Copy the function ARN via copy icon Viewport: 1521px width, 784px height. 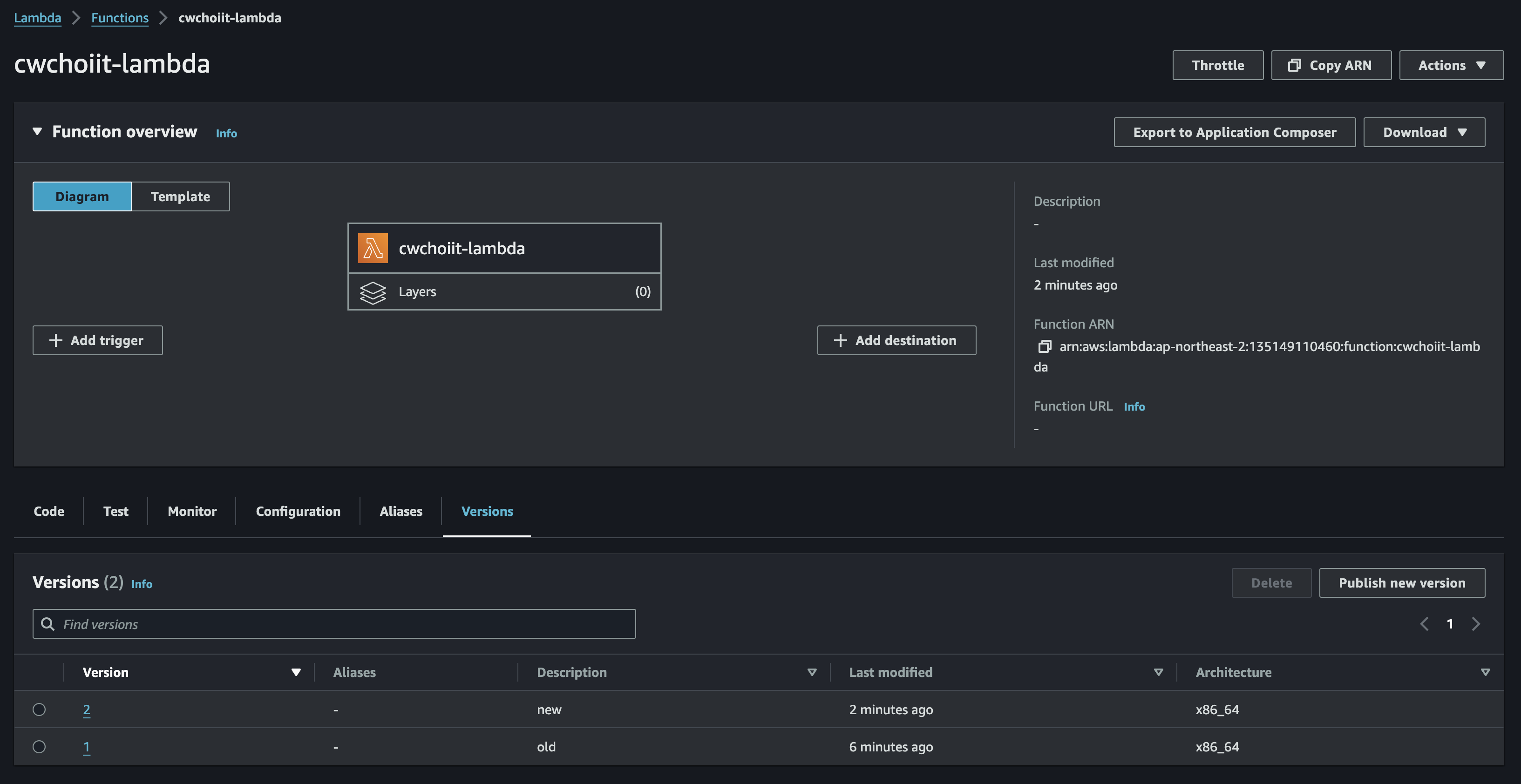click(1045, 346)
